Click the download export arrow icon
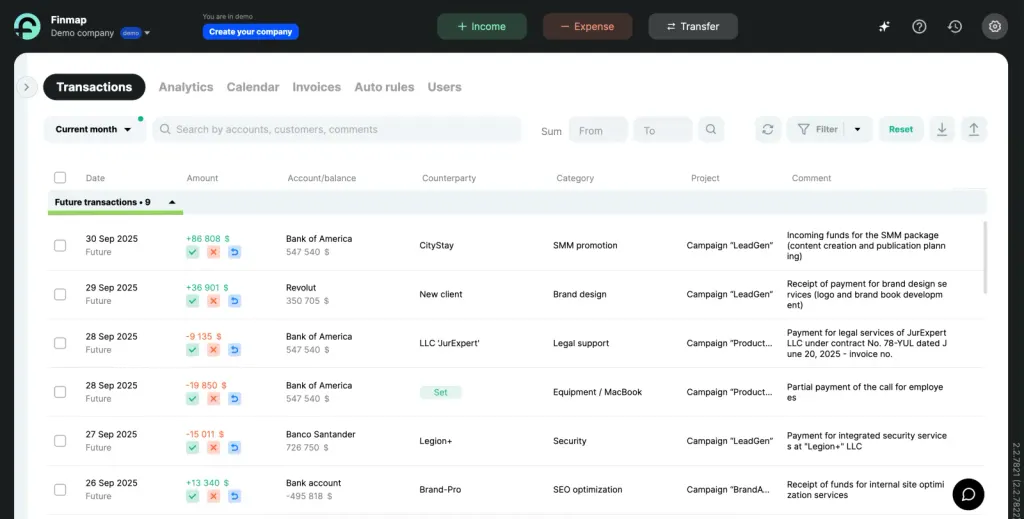This screenshot has height=519, width=1024. 942,129
